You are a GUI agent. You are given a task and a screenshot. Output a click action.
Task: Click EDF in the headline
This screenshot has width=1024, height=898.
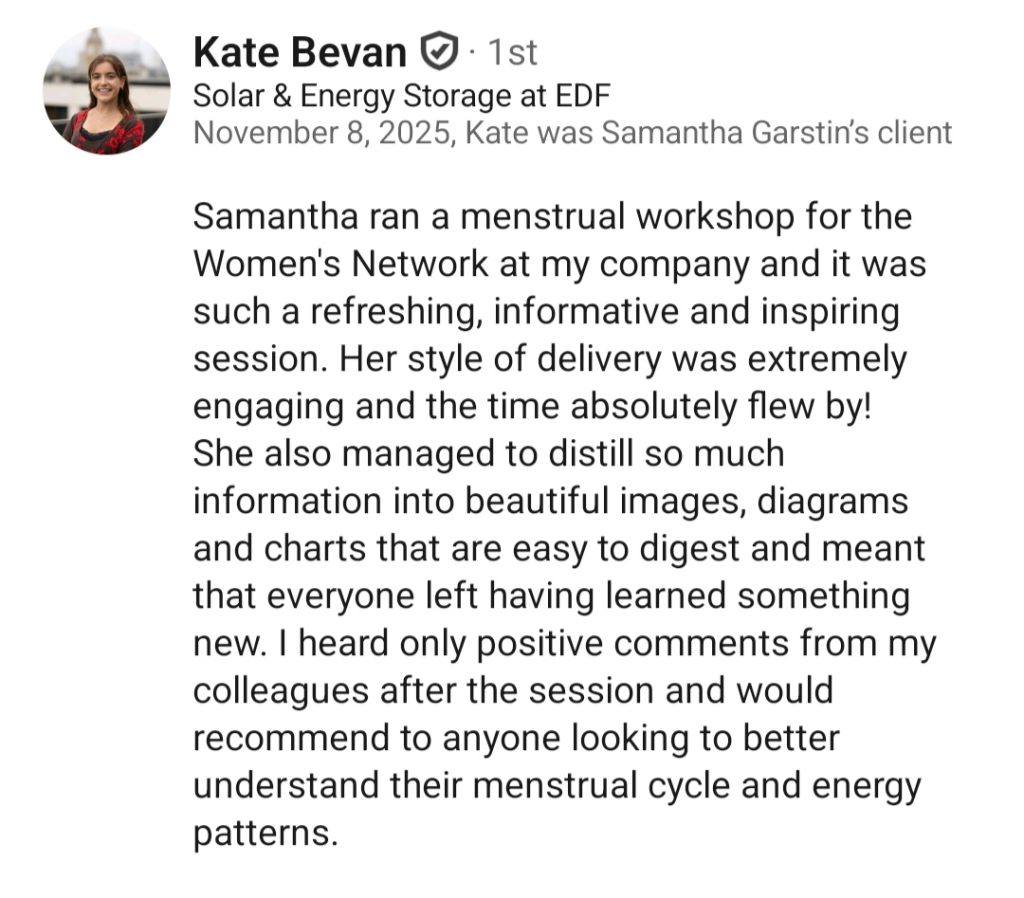pos(587,96)
